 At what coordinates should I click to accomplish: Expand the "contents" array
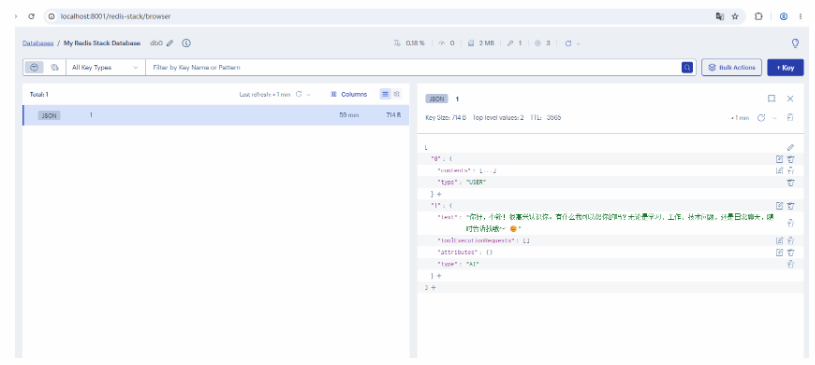point(488,171)
